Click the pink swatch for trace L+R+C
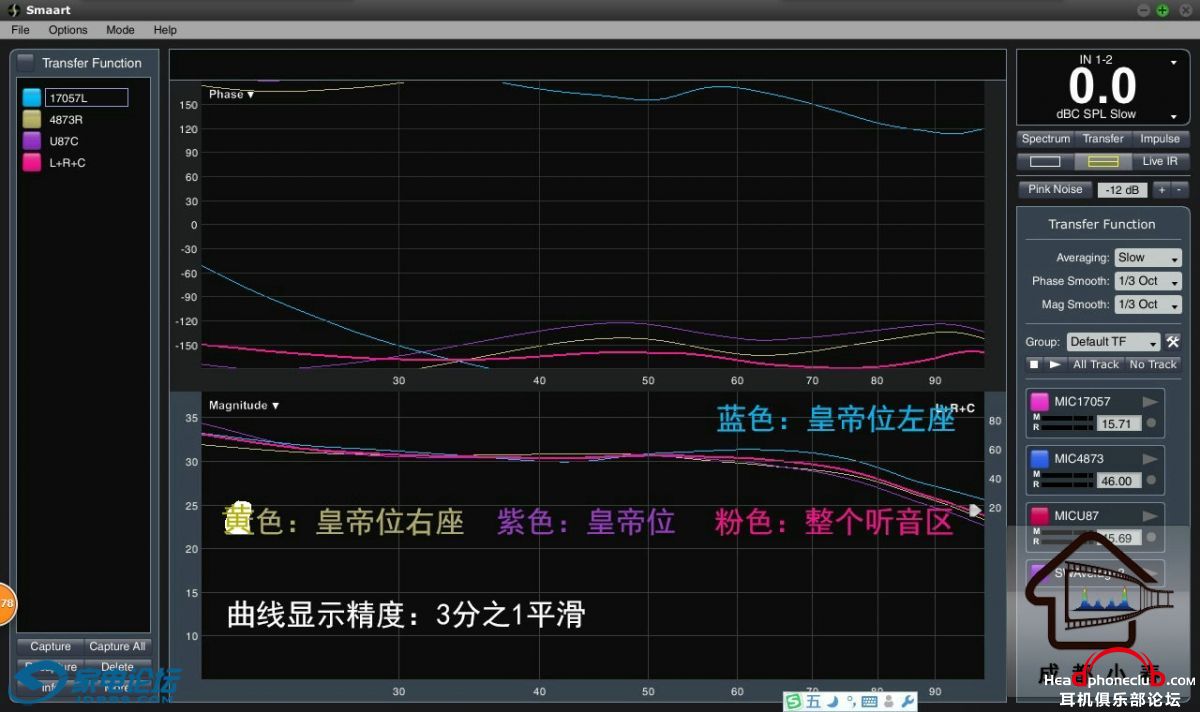 [32, 162]
